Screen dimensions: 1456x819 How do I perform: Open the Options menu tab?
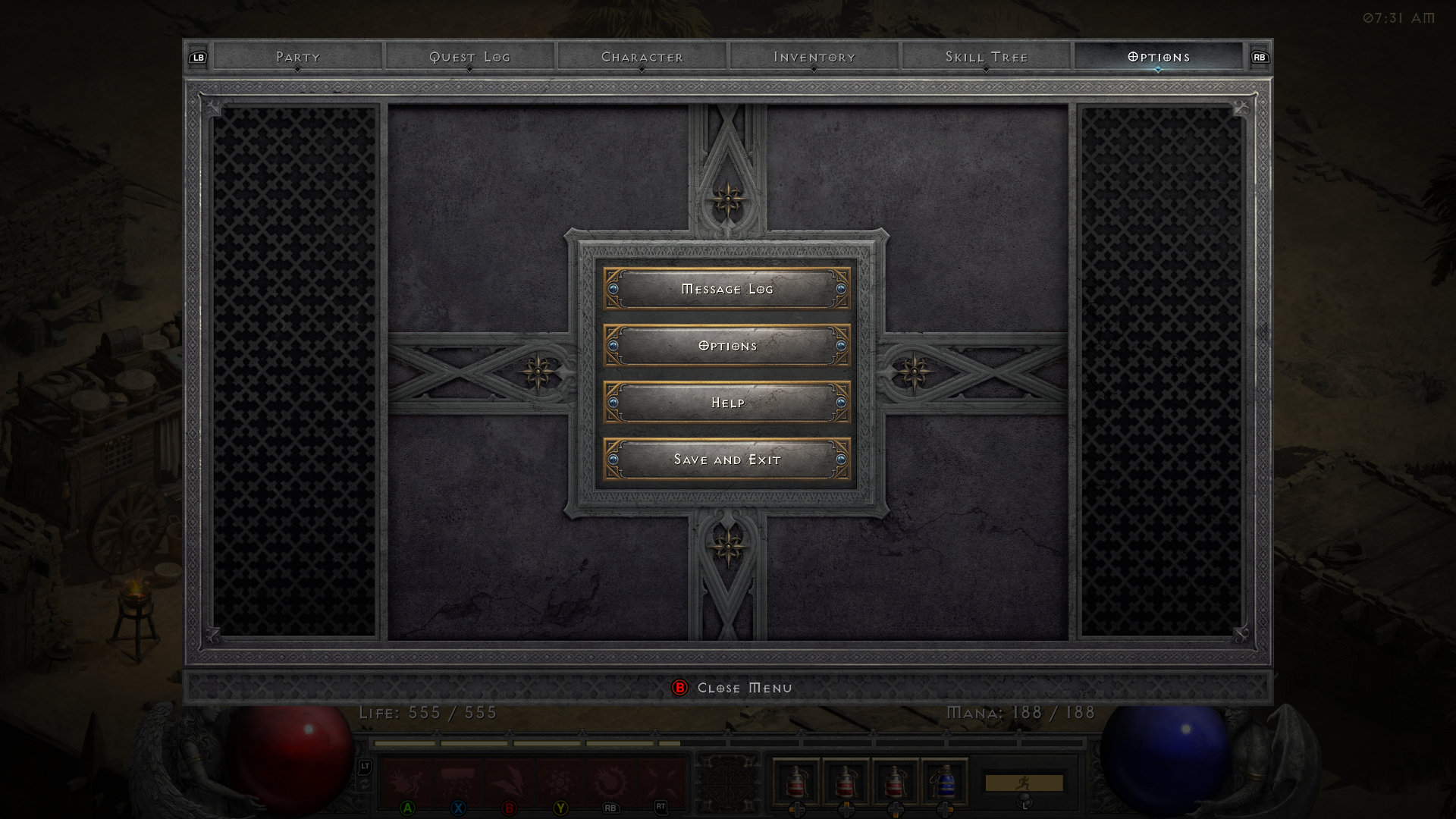coord(1157,57)
